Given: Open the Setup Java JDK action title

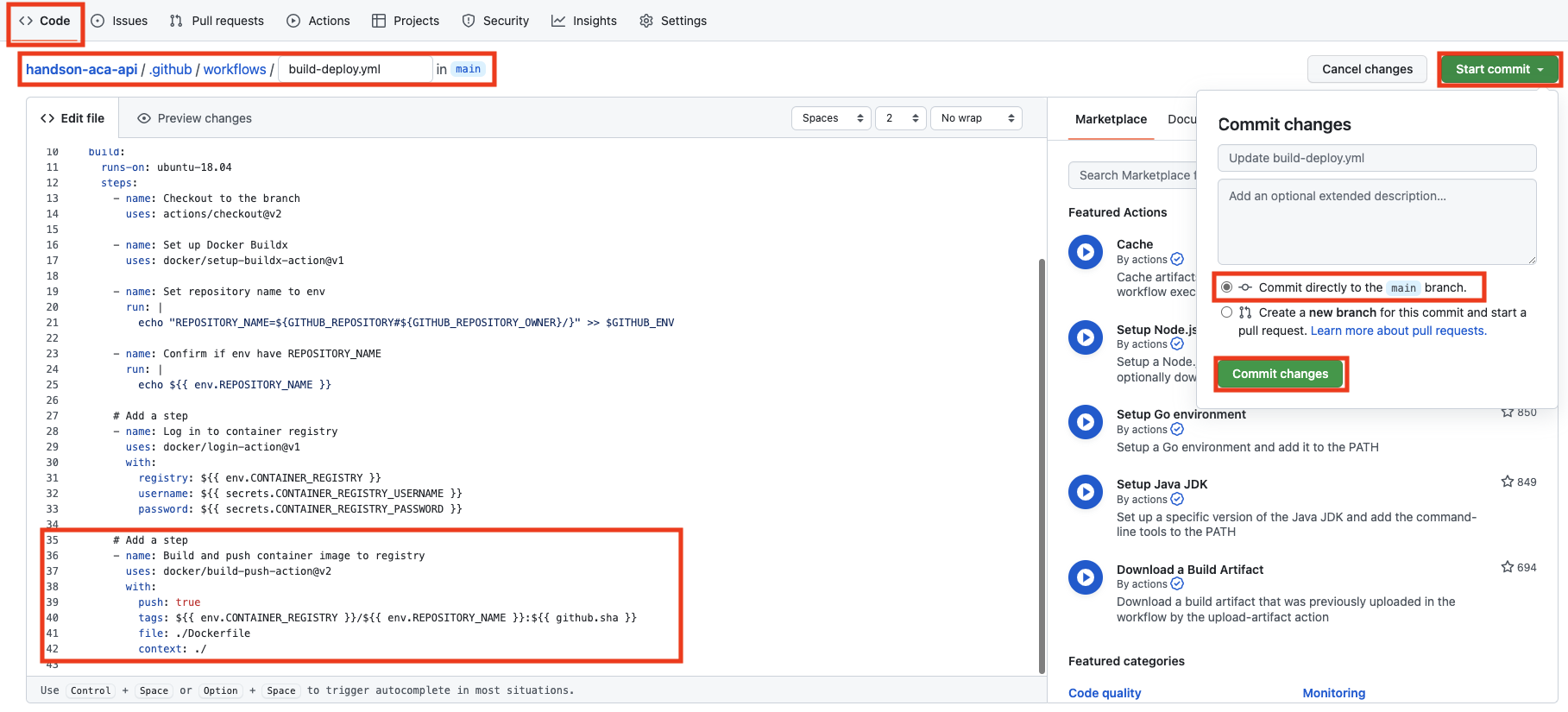Looking at the screenshot, I should click(x=1162, y=484).
